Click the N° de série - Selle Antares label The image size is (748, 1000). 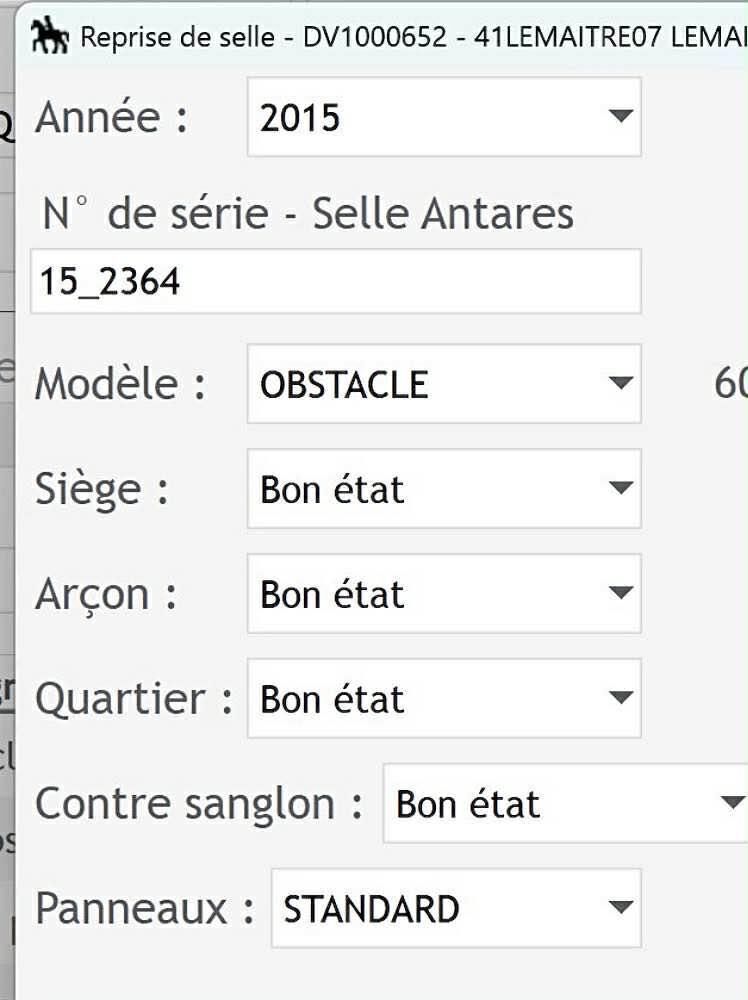pyautogui.click(x=308, y=213)
